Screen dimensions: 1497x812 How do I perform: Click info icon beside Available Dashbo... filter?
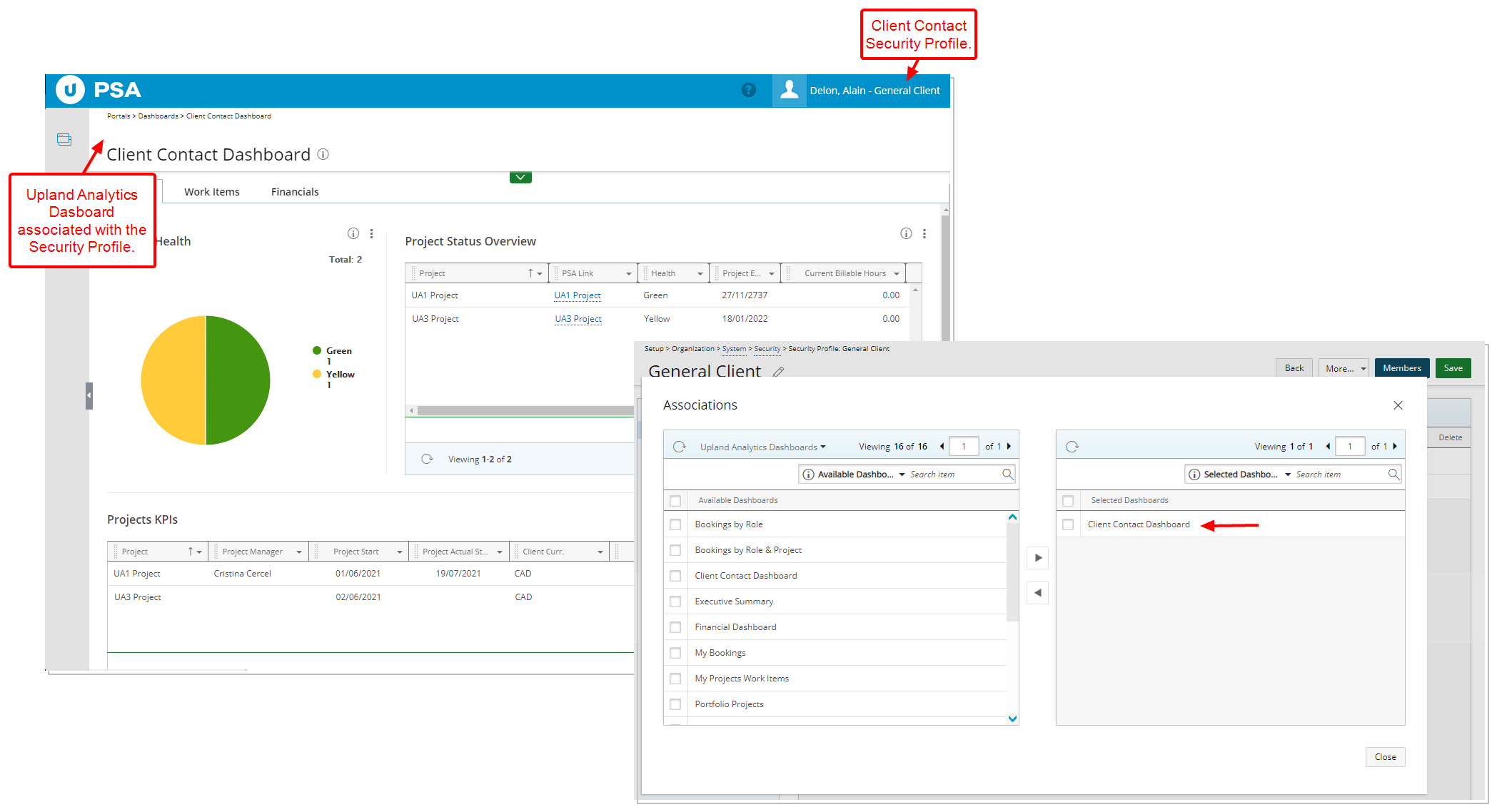pos(808,474)
